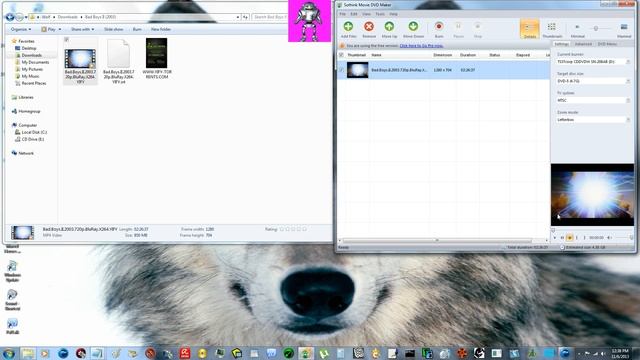The height and width of the screenshot is (360, 640).
Task: Click the Explorer search box
Action: pos(269,17)
